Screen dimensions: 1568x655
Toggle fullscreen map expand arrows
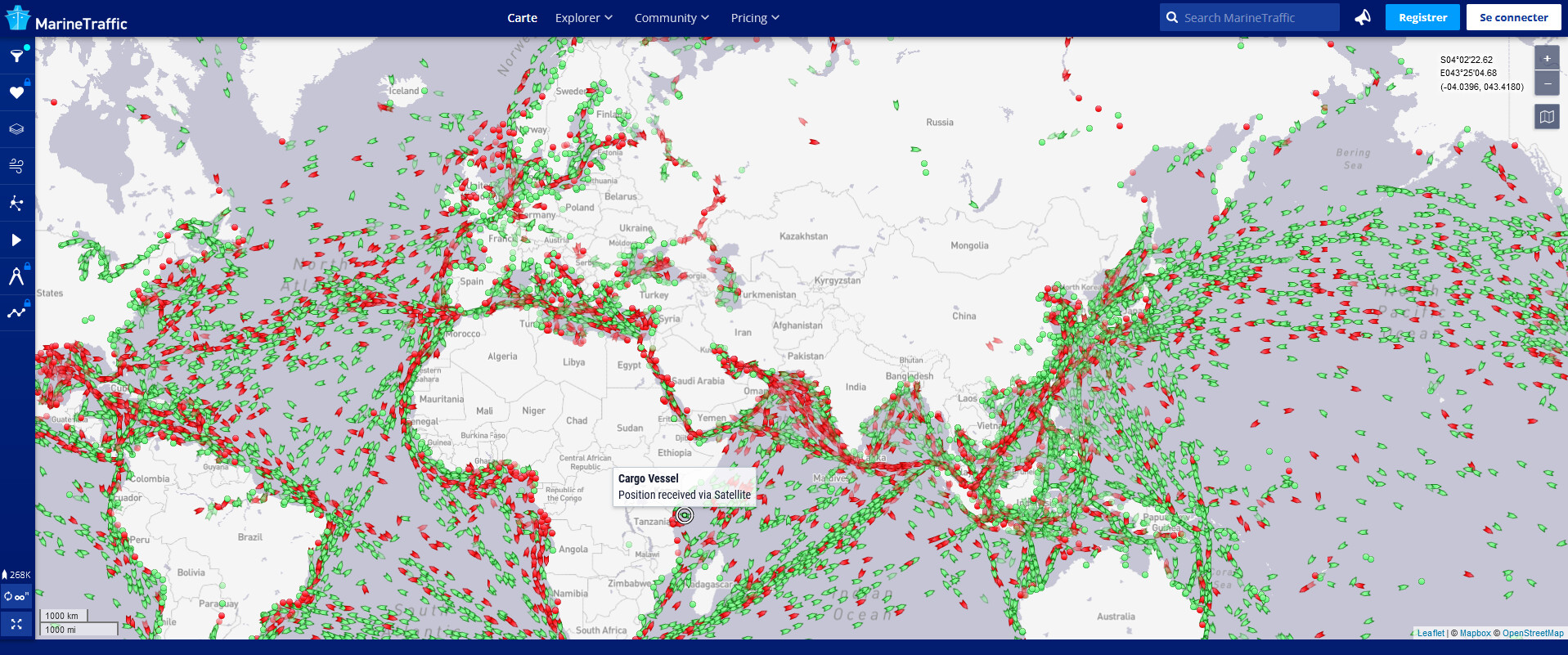pyautogui.click(x=16, y=624)
